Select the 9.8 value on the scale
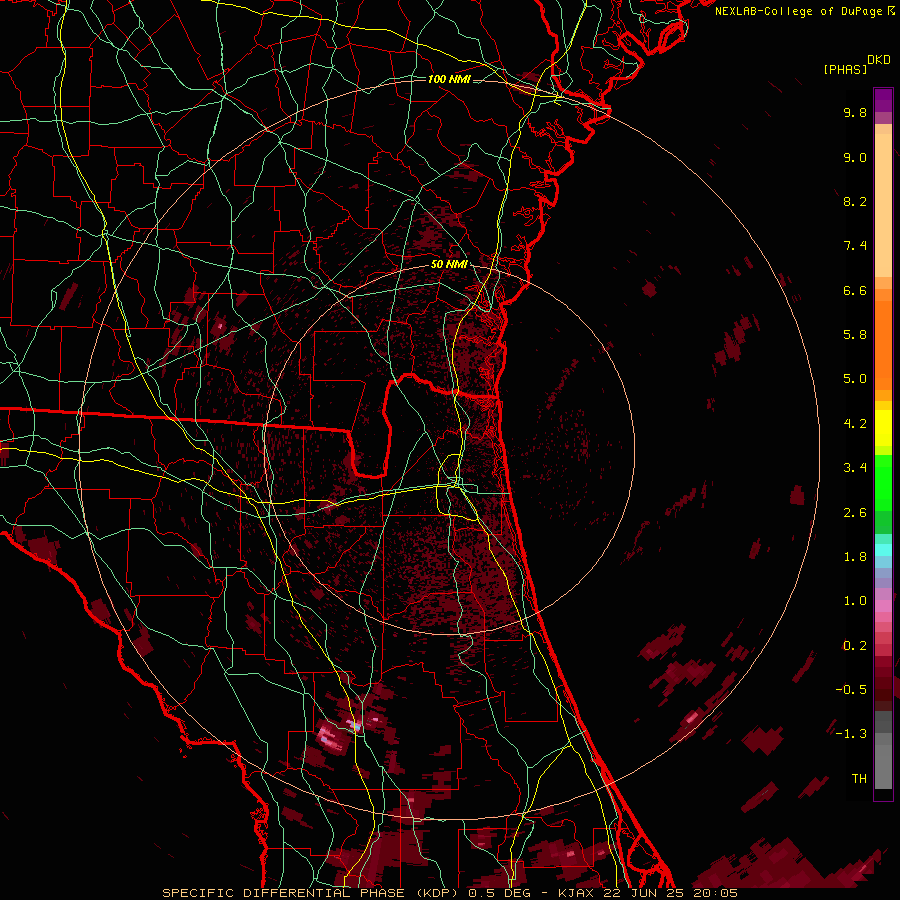Screen dimensions: 900x900 pyautogui.click(x=855, y=112)
